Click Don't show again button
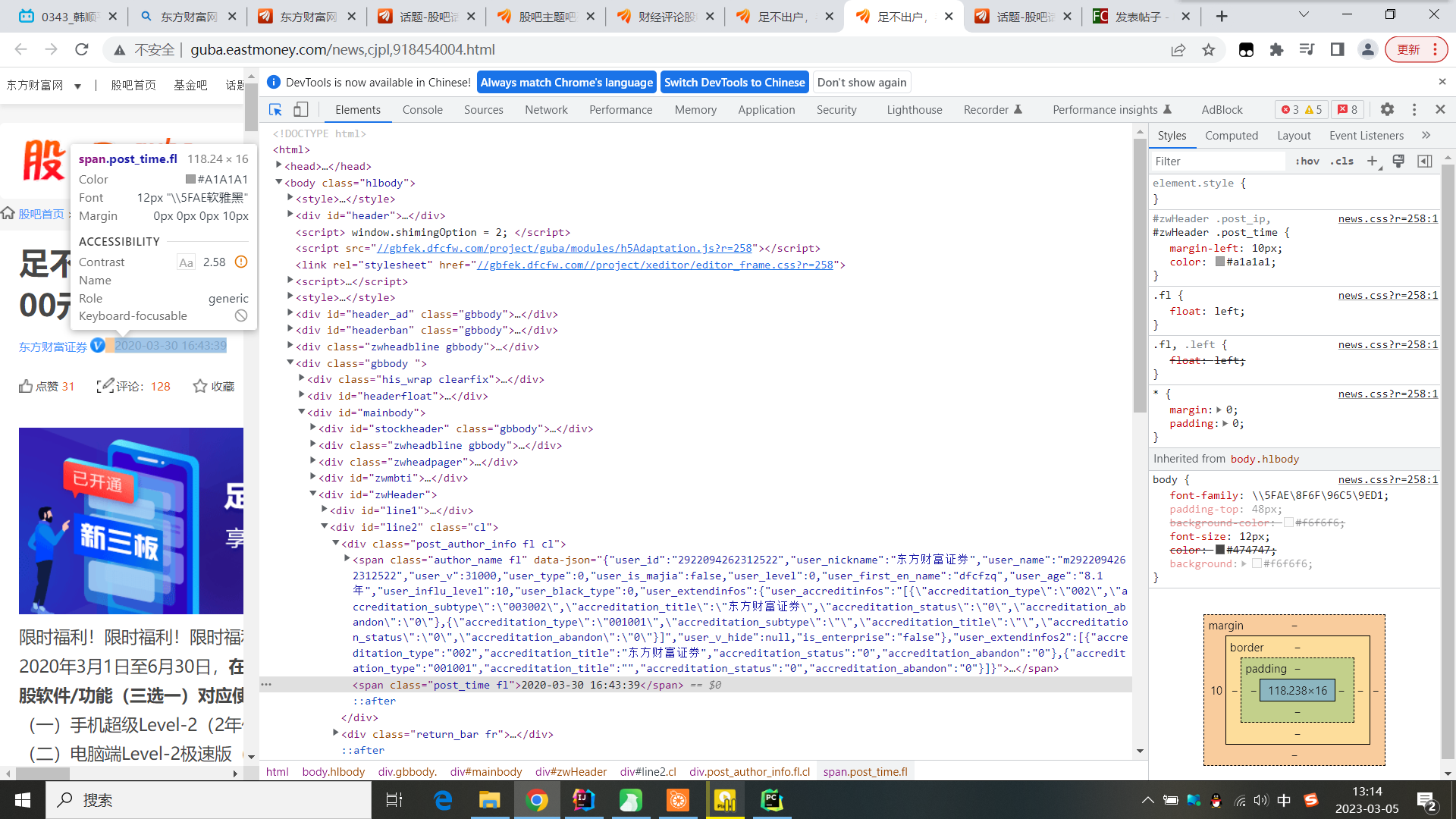This screenshot has height=819, width=1456. [x=861, y=82]
